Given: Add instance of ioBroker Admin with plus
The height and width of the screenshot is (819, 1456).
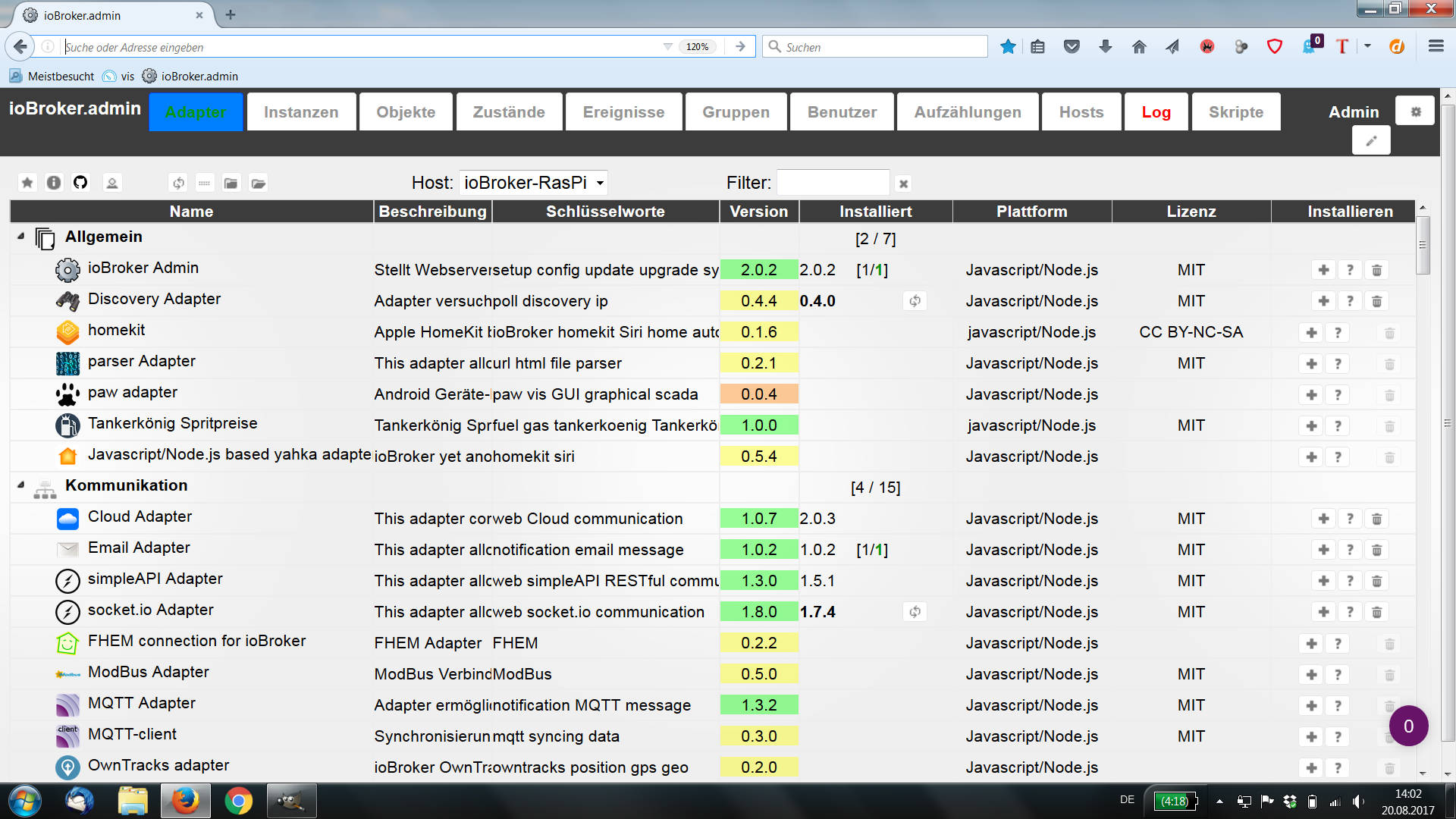Looking at the screenshot, I should pyautogui.click(x=1323, y=270).
